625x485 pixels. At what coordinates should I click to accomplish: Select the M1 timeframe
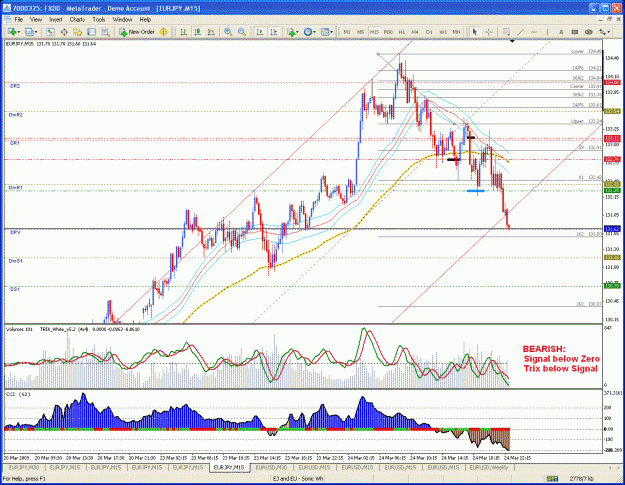click(347, 32)
